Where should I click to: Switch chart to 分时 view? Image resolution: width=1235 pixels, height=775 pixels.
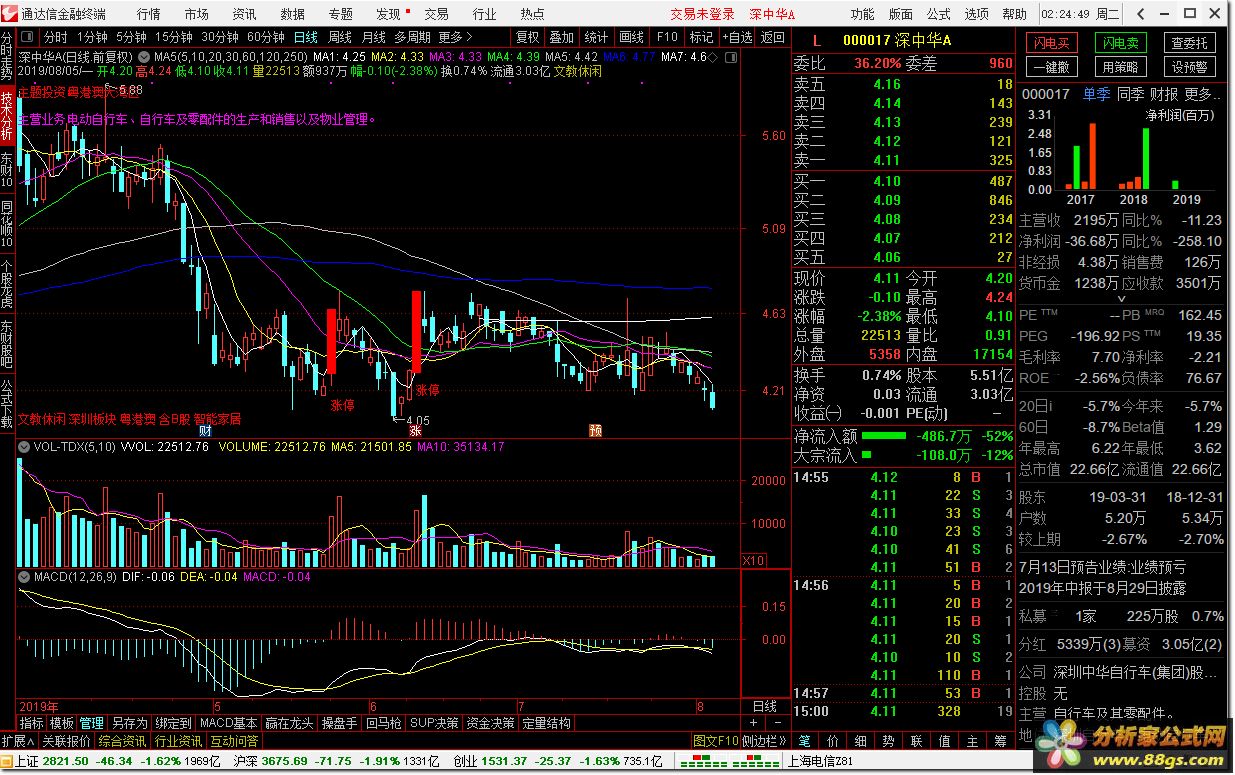(x=56, y=37)
